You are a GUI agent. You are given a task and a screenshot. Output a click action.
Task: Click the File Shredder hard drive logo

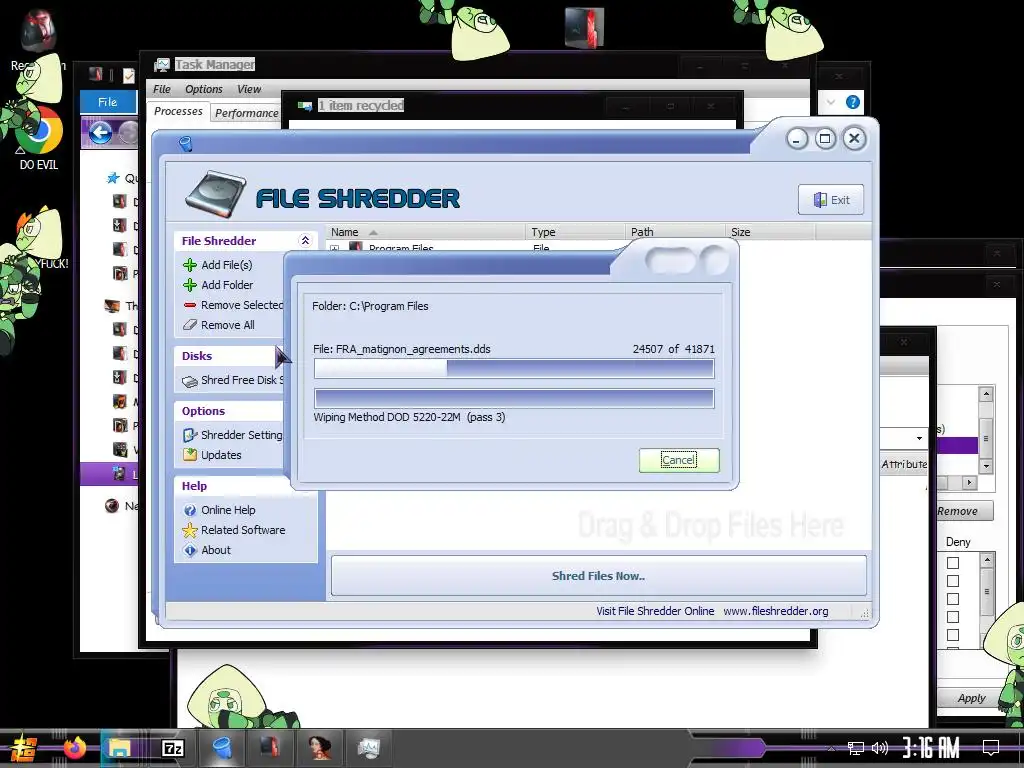click(x=214, y=194)
